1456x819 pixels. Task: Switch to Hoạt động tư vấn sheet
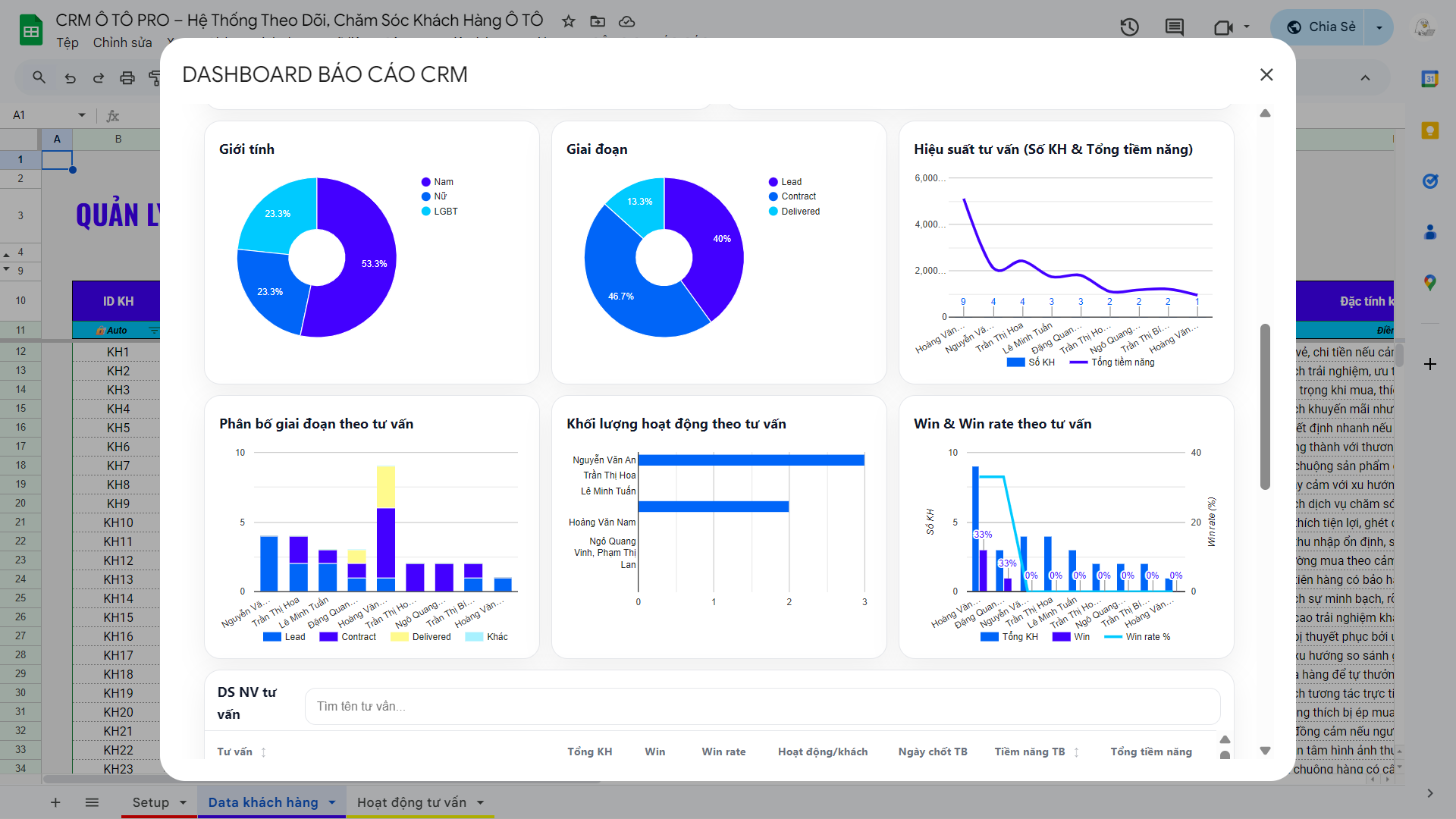(411, 802)
